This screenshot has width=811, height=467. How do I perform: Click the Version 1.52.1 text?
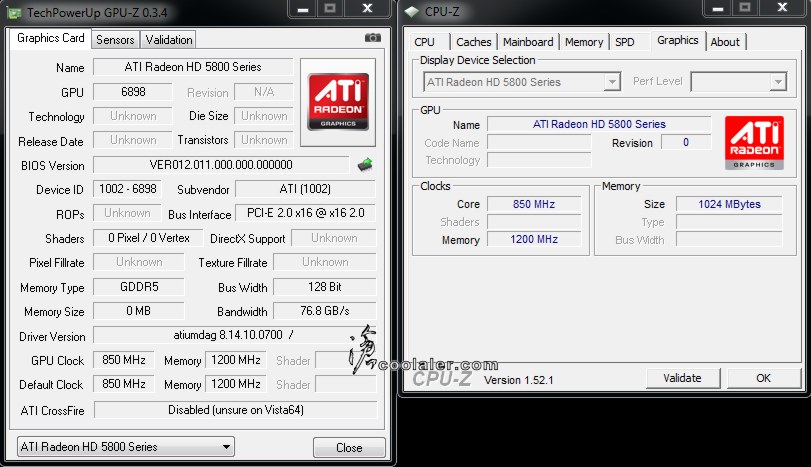click(x=518, y=380)
